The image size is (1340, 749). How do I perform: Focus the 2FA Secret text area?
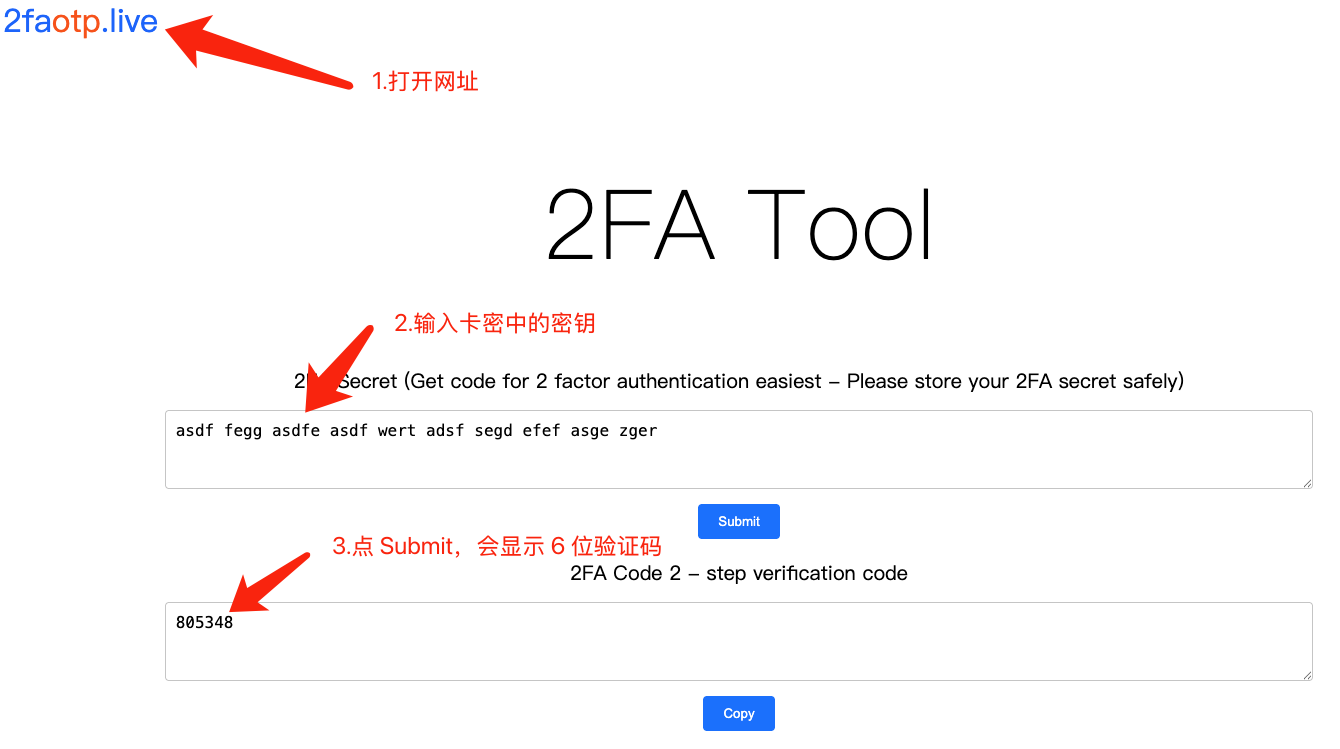738,462
